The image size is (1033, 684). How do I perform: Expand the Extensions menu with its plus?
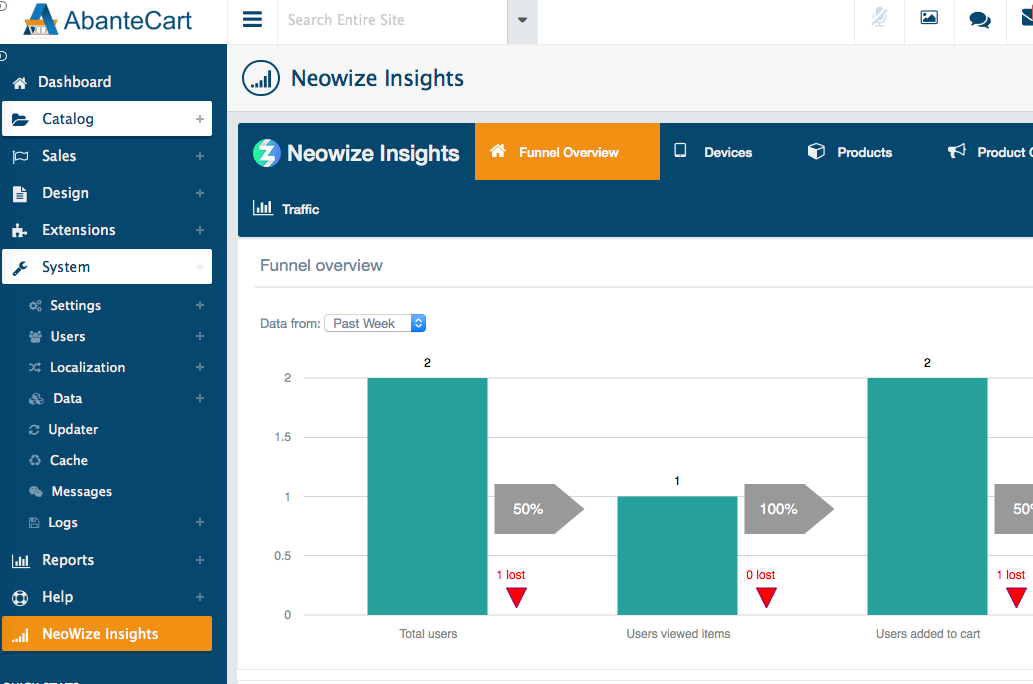[x=200, y=230]
